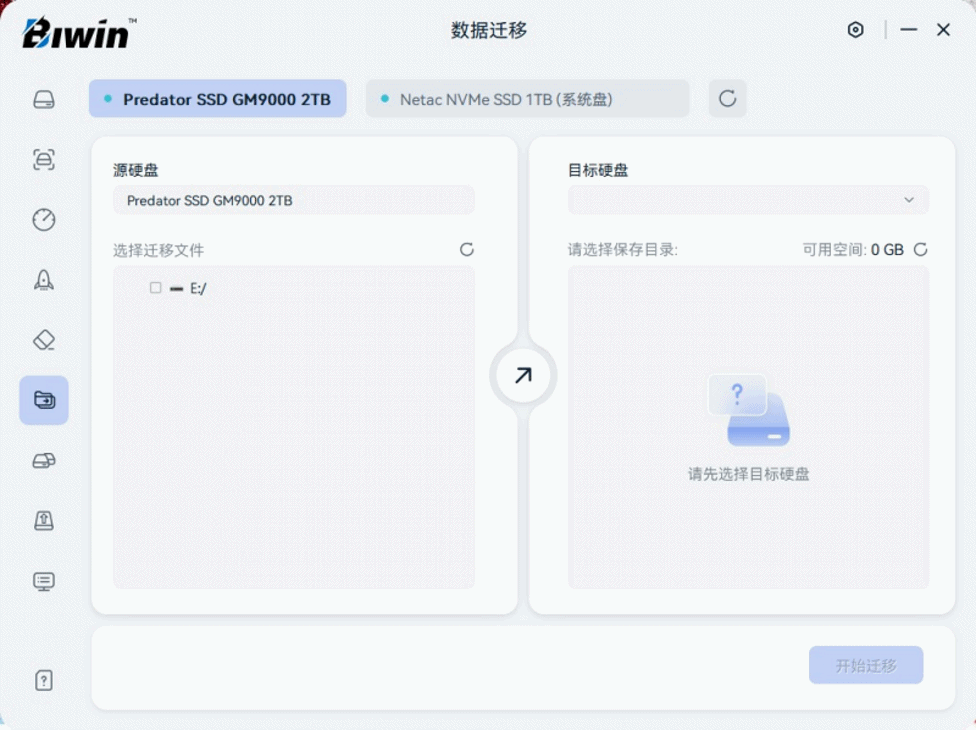Select the Predator SSD GM9000 2TB tab

(x=218, y=99)
